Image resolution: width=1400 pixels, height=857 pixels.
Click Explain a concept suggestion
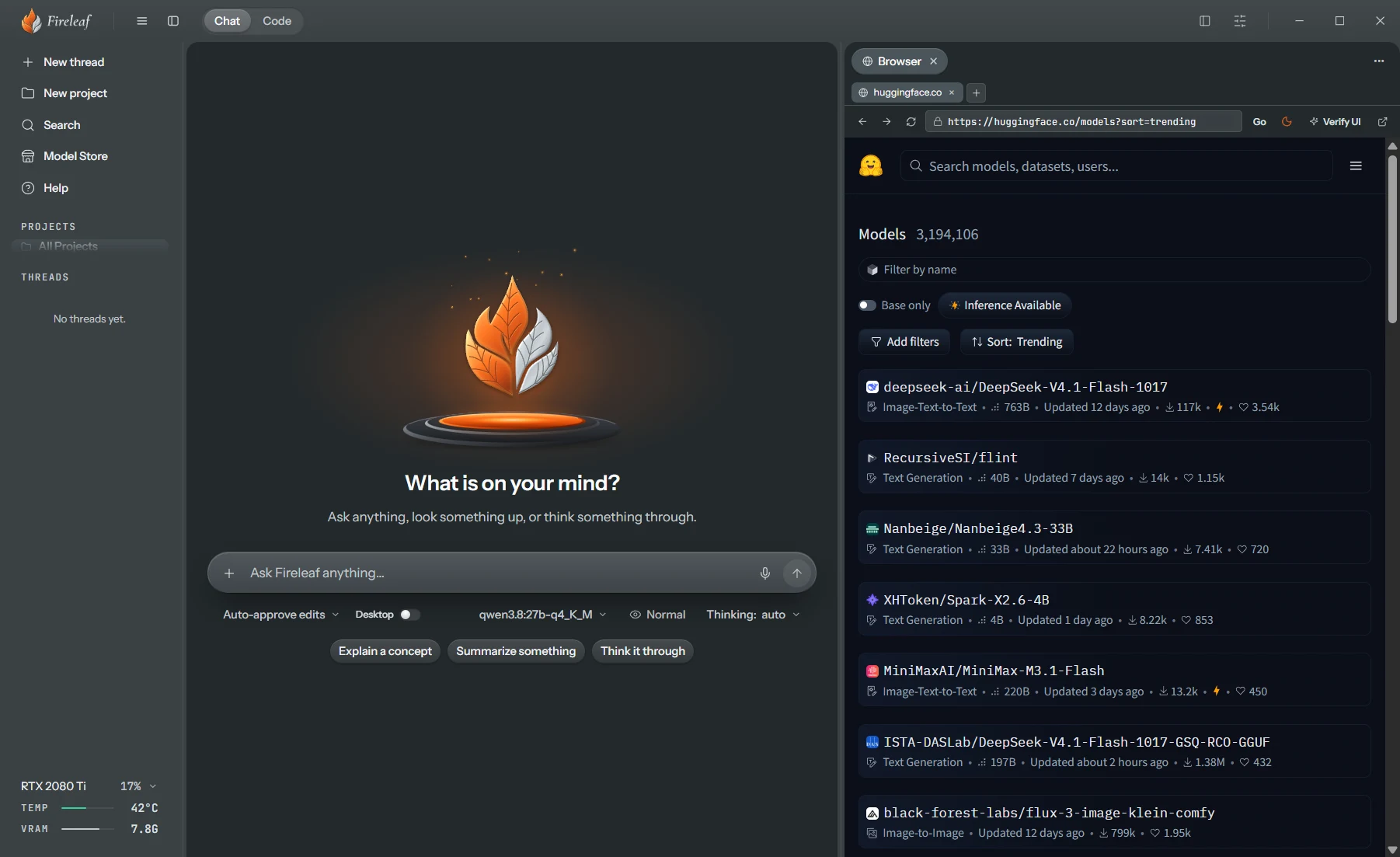[385, 651]
